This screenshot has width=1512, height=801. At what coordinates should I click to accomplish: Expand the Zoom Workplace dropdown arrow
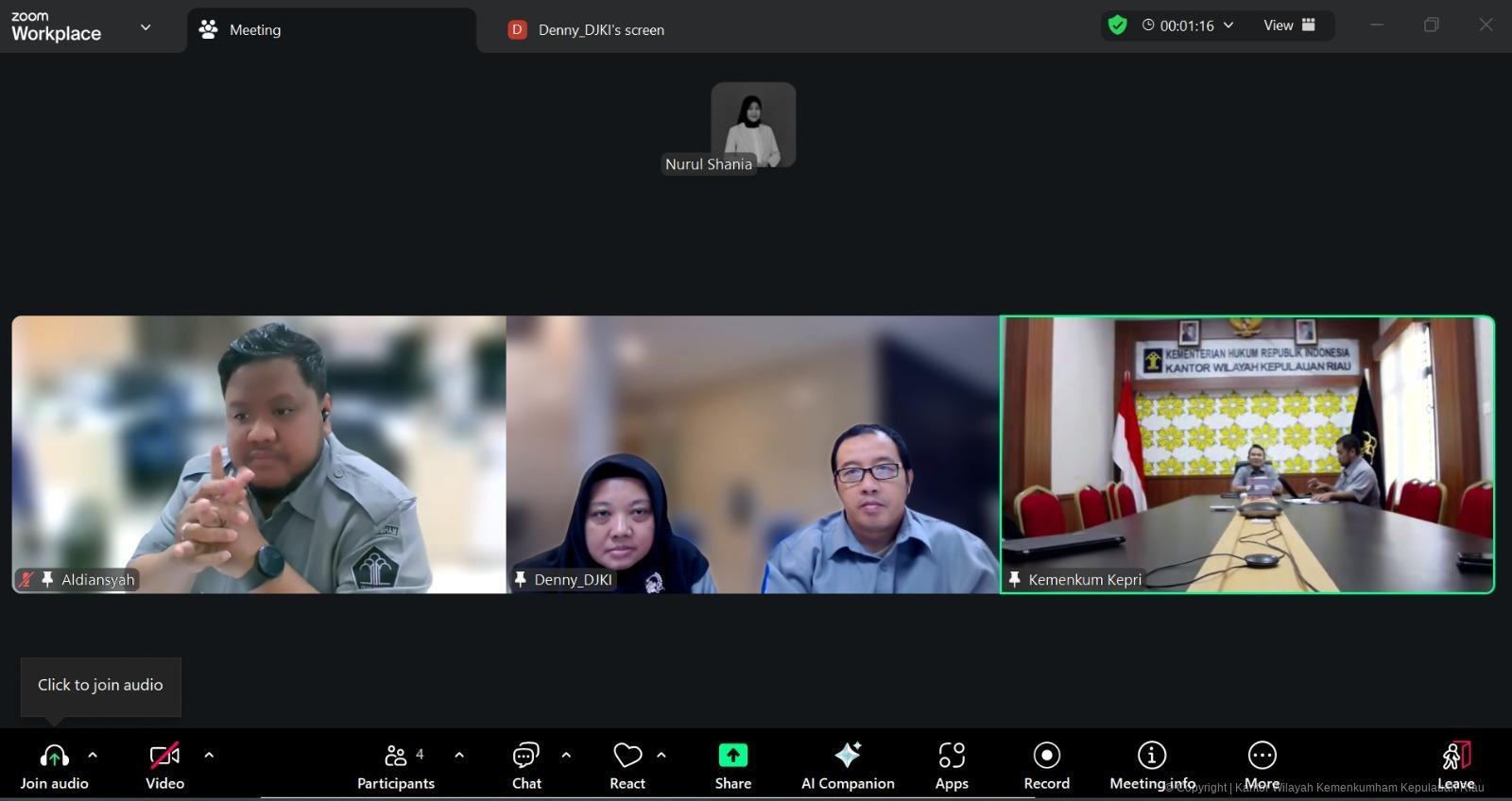[x=146, y=27]
